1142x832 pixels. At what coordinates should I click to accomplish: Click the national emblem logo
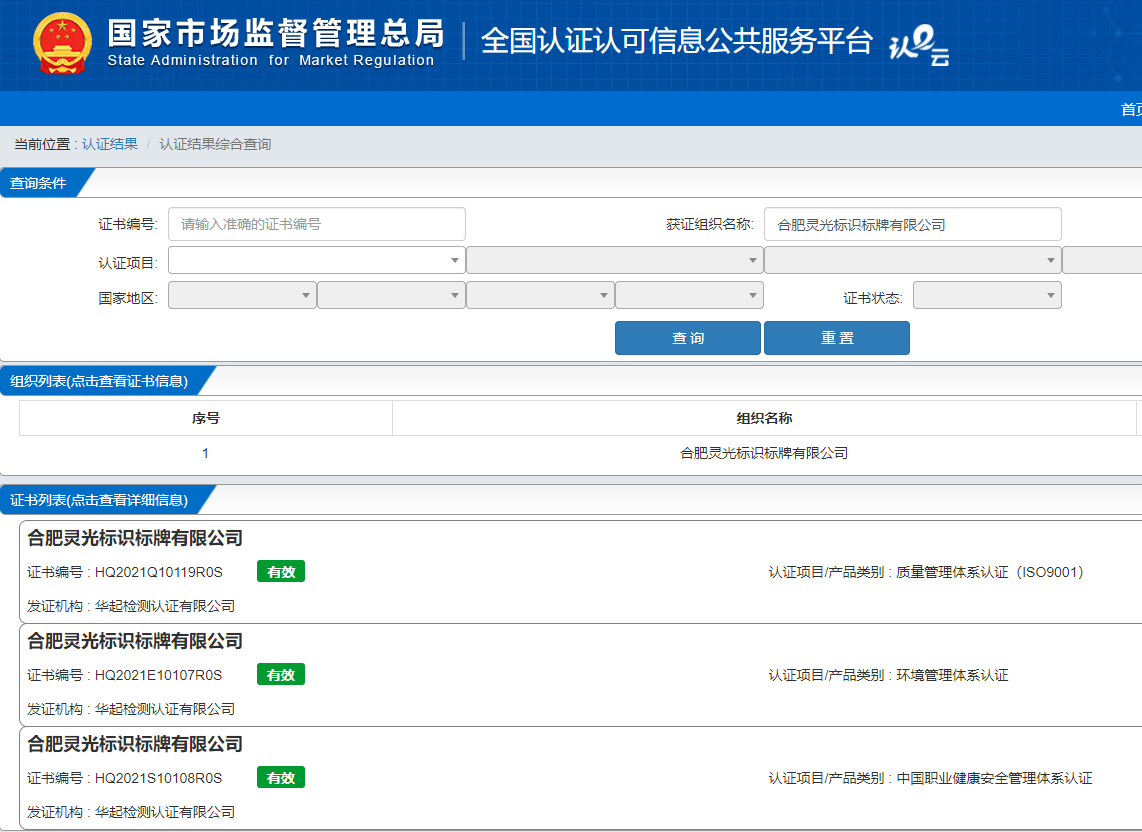click(63, 44)
